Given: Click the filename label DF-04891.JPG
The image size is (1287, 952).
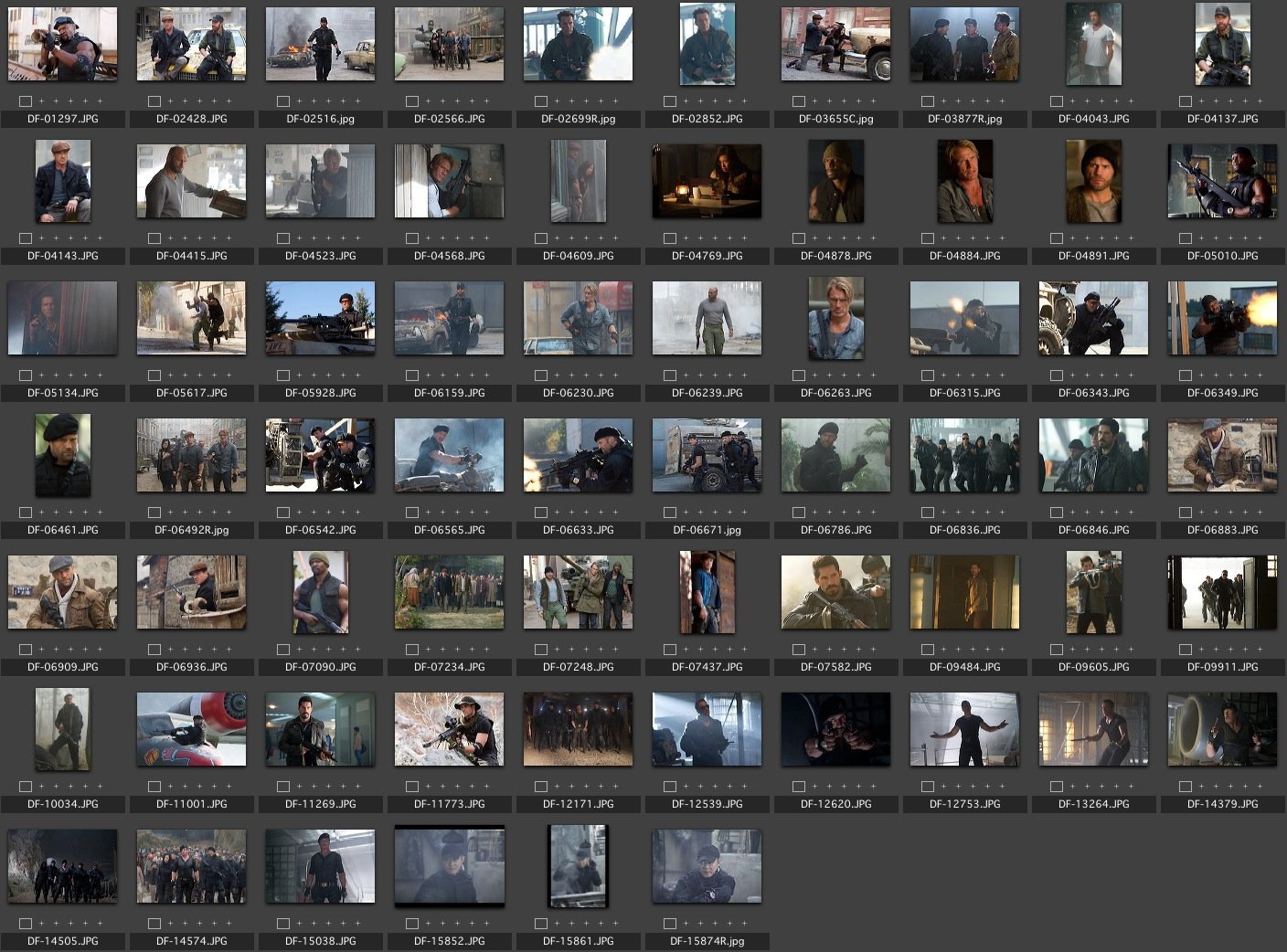Looking at the screenshot, I should coord(1093,256).
